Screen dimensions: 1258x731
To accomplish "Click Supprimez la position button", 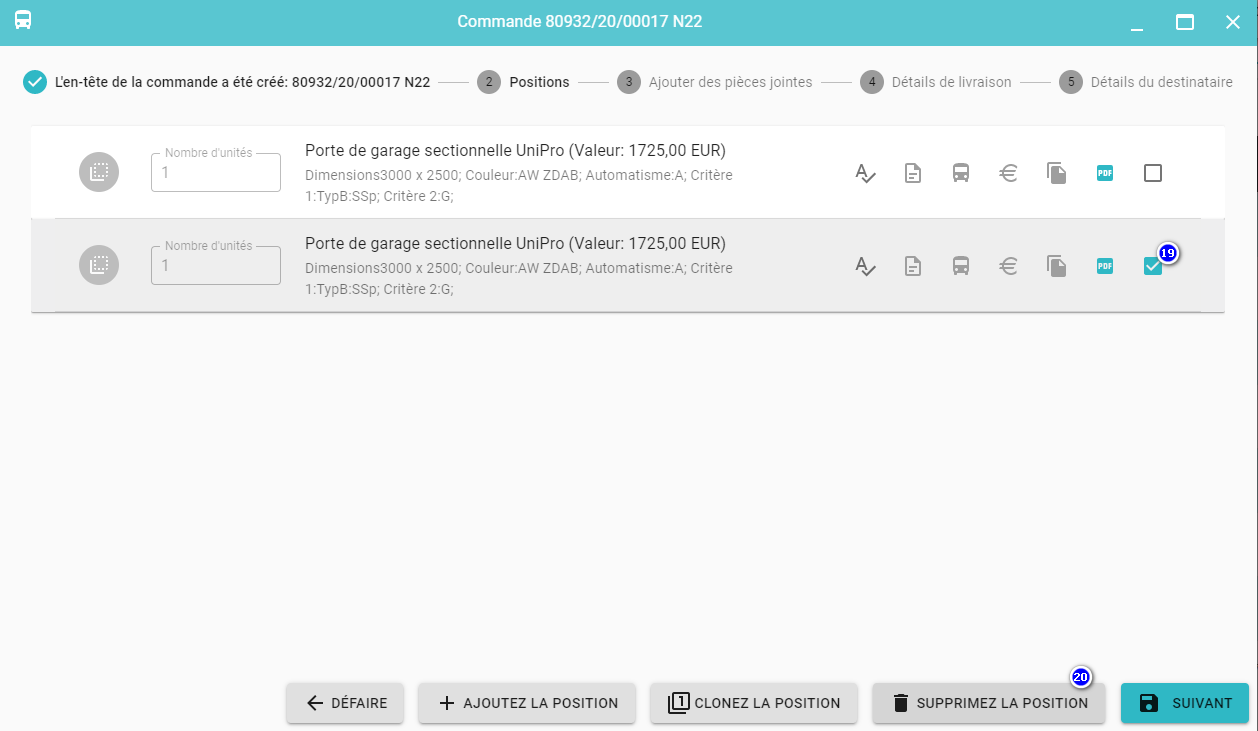I will tap(989, 703).
